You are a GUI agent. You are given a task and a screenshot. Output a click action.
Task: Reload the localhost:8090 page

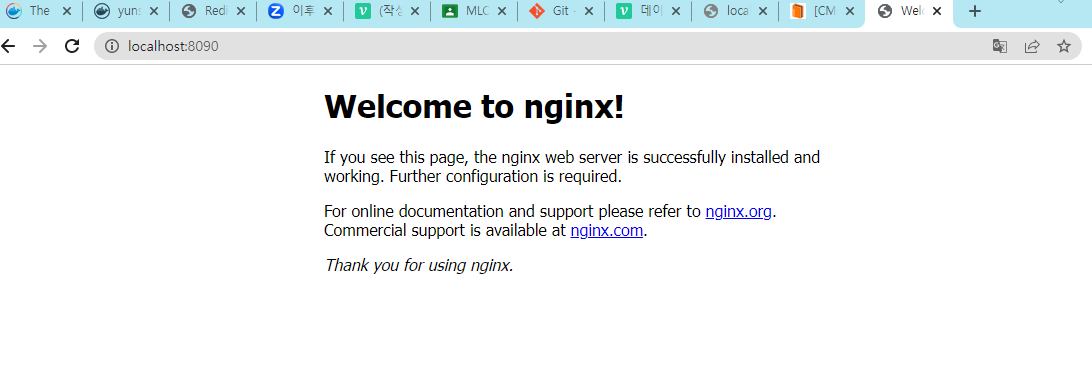[x=72, y=47]
